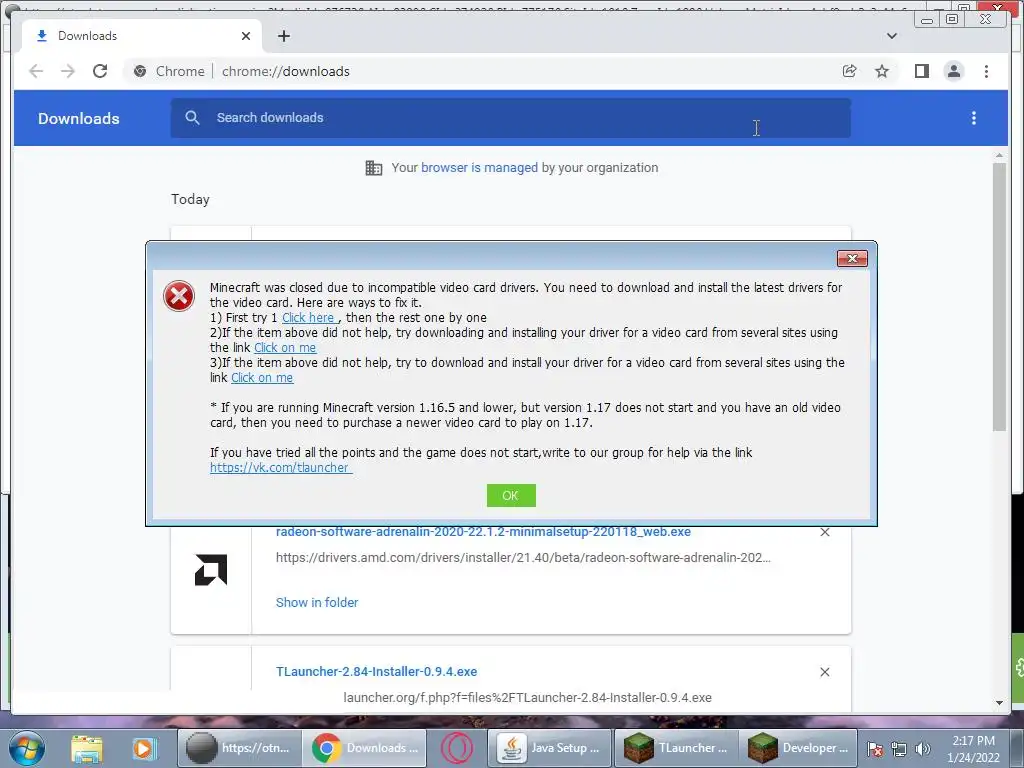Open the vk.com/tlauncher help link
This screenshot has width=1024, height=768.
point(280,468)
